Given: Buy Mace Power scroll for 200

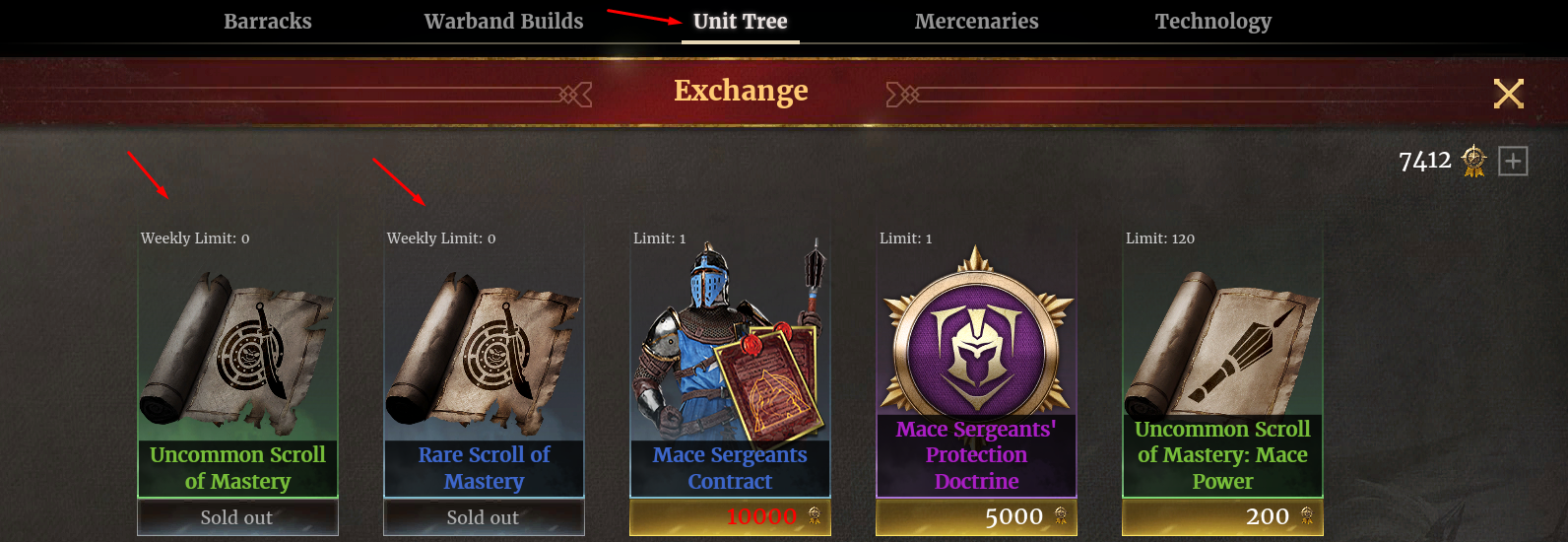Looking at the screenshot, I should coord(1222,517).
